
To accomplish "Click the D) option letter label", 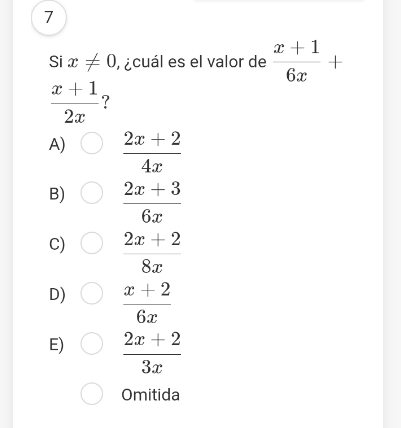I will (57, 295).
